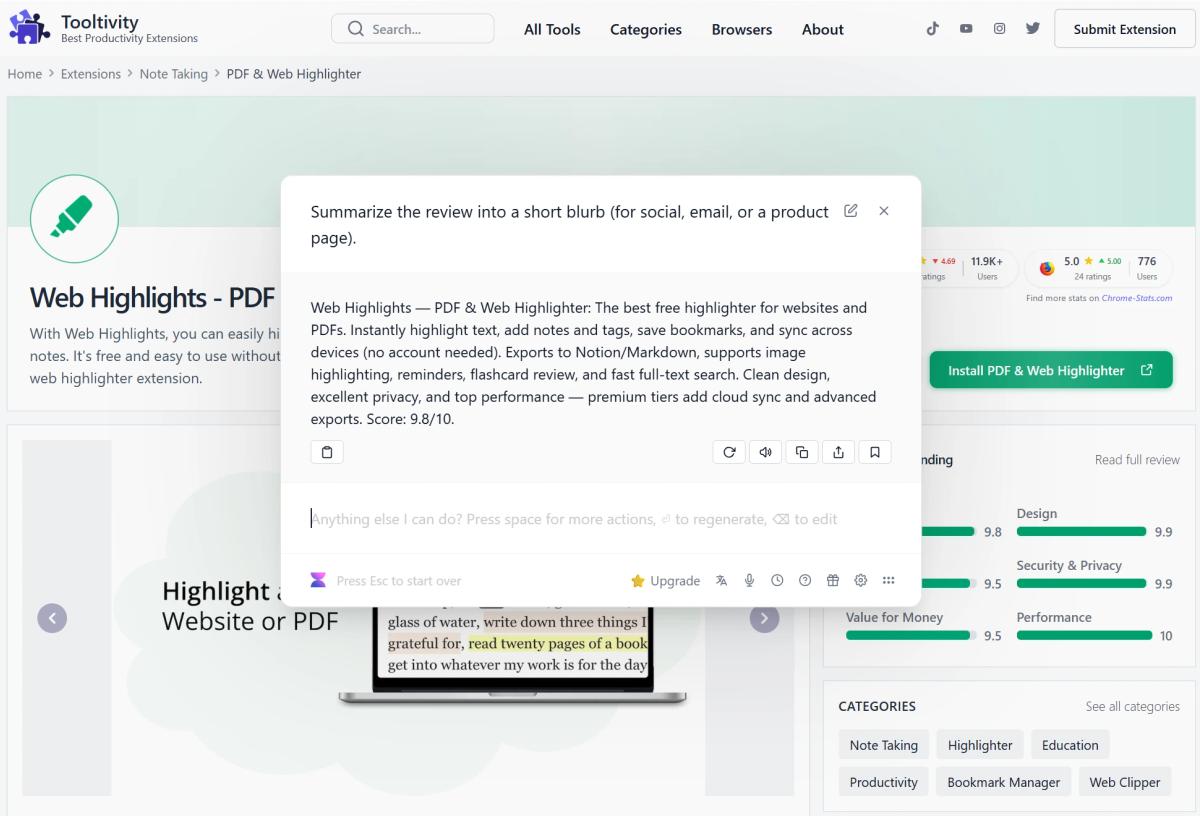Image resolution: width=1200 pixels, height=816 pixels.
Task: Click the Firefox rating badge
Action: click(1098, 268)
